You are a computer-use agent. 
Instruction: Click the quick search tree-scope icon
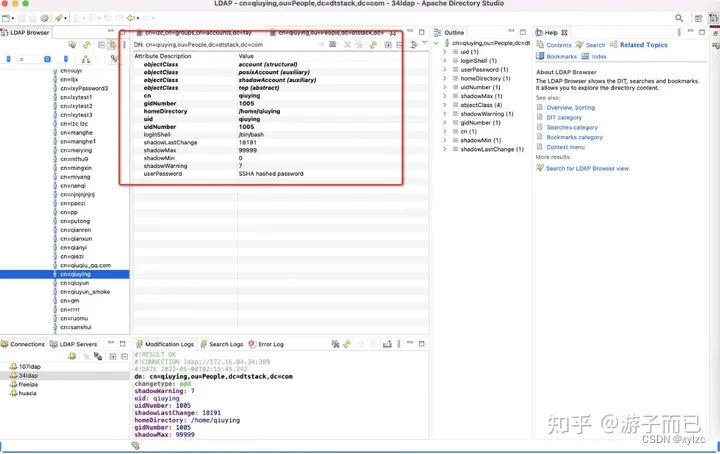pos(86,59)
